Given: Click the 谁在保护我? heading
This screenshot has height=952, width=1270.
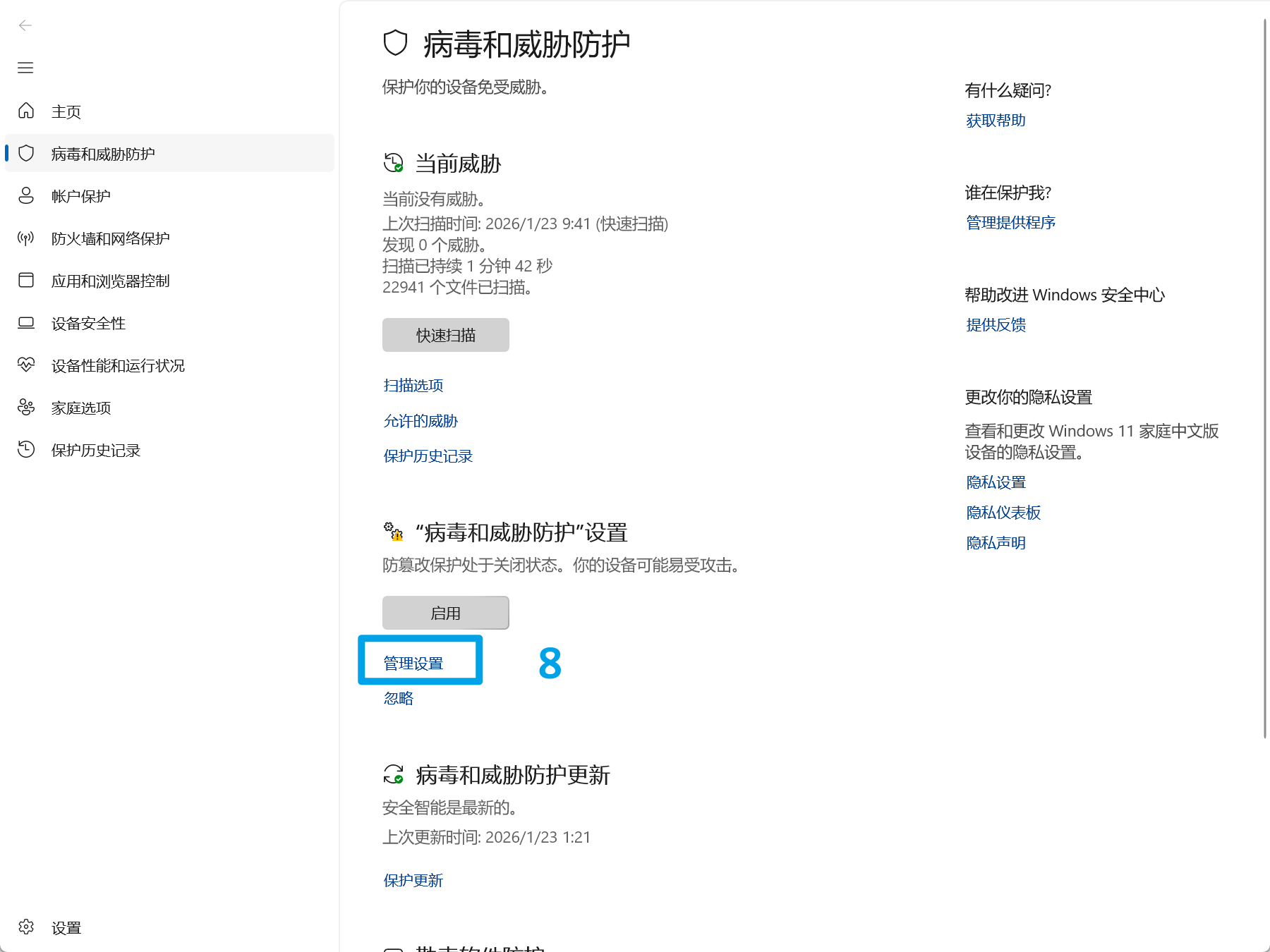Looking at the screenshot, I should click(x=1008, y=193).
